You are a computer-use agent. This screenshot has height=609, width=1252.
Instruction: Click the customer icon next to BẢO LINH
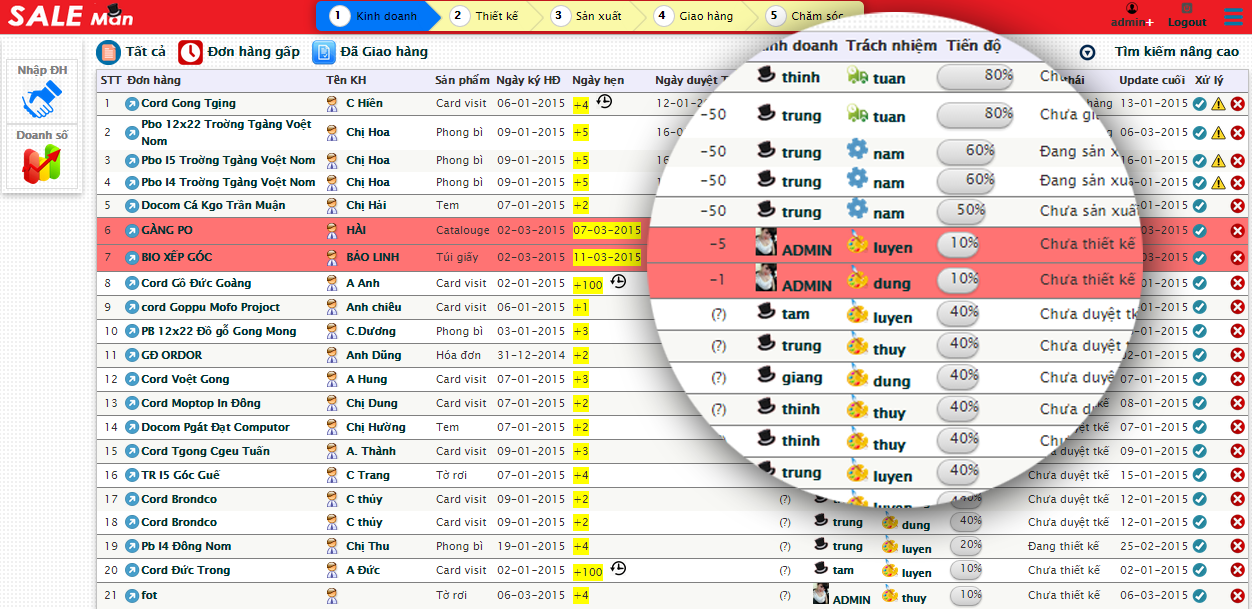click(x=332, y=257)
